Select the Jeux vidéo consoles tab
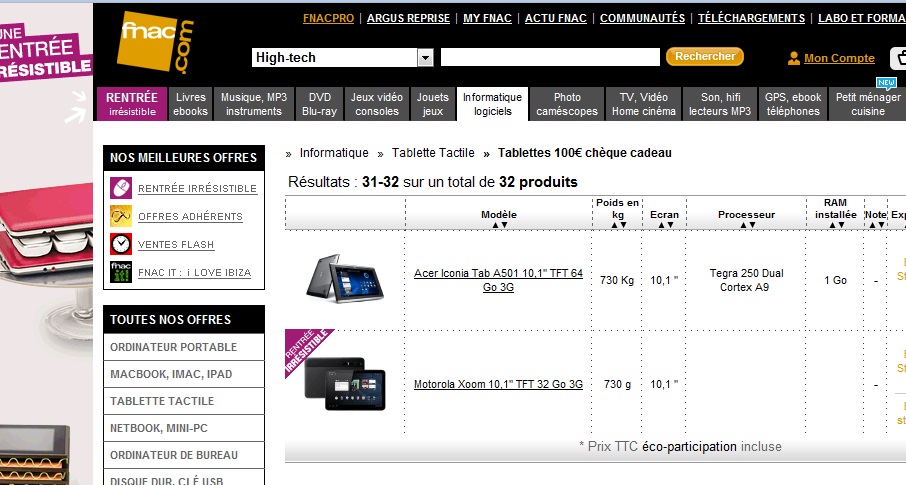The image size is (906, 485). pos(377,104)
